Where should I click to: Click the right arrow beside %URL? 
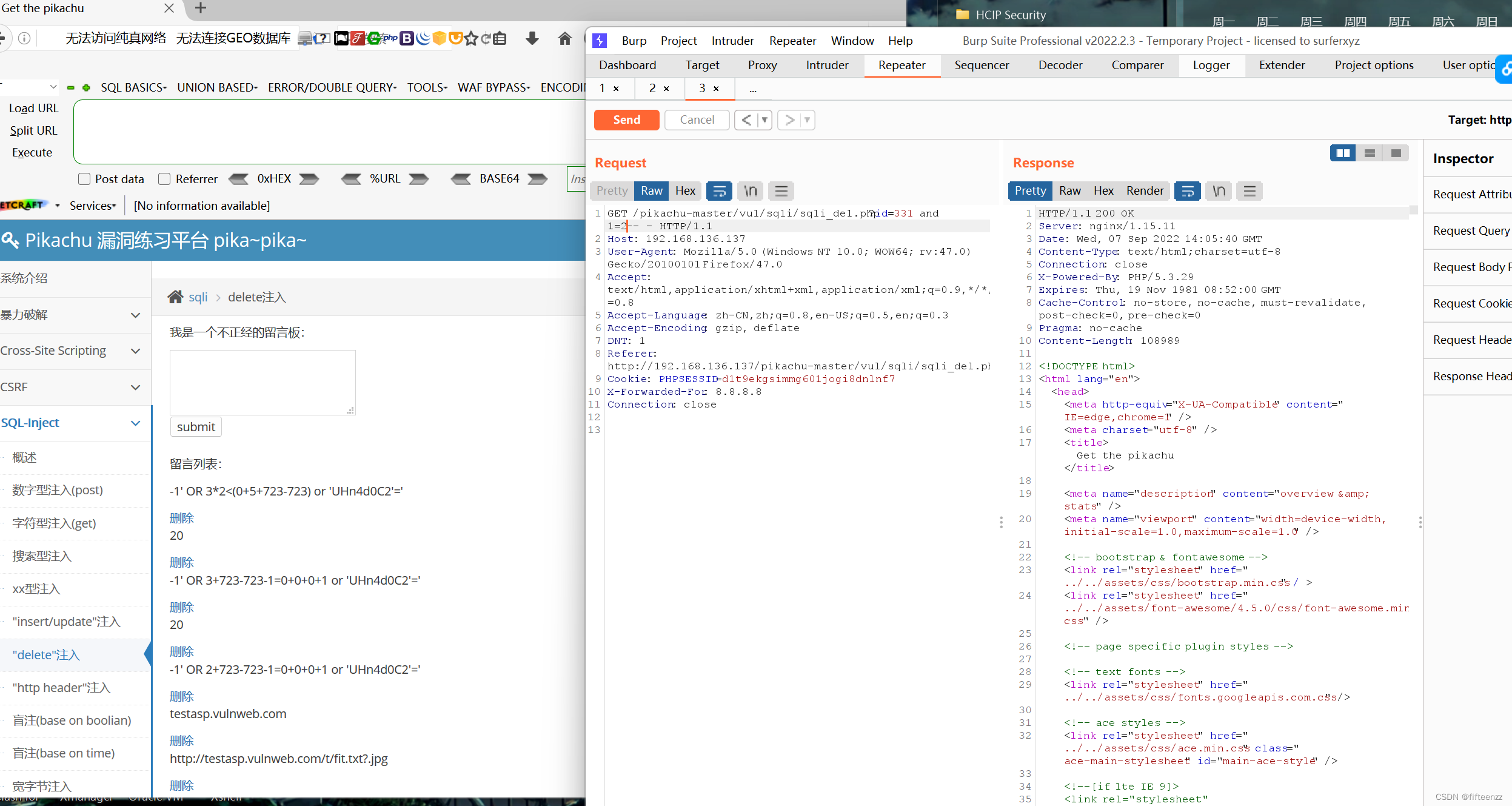coord(418,179)
